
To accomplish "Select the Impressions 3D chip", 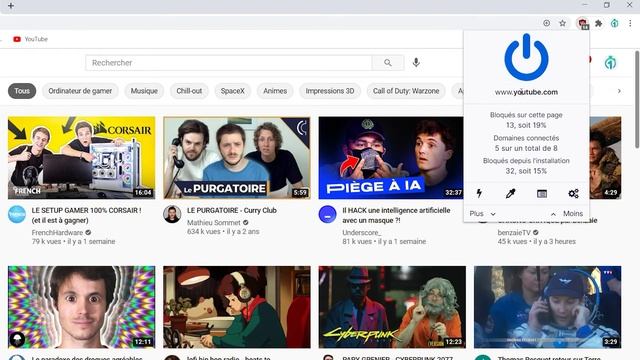I will (x=330, y=91).
